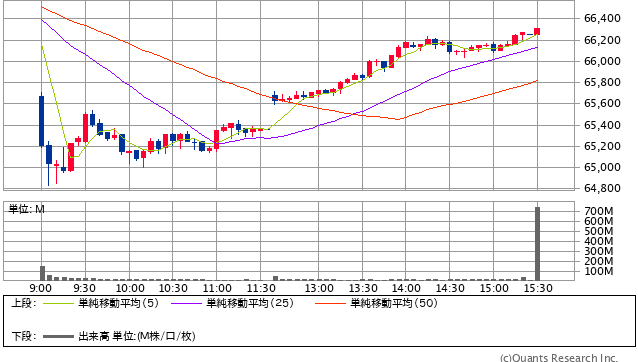Click the 単純移動平均(5) legend label

coord(118,303)
